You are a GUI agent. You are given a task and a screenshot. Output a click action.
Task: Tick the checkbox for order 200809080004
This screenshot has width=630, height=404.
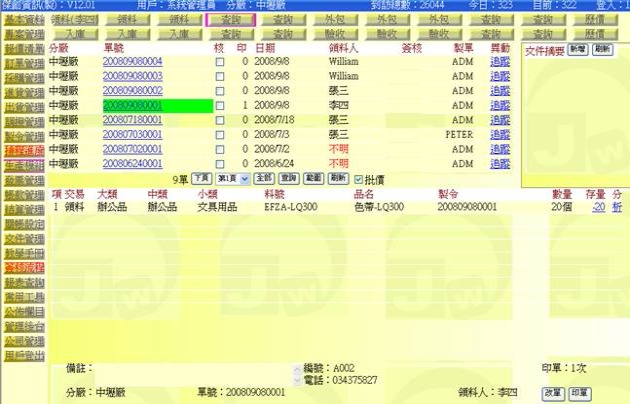pos(220,62)
